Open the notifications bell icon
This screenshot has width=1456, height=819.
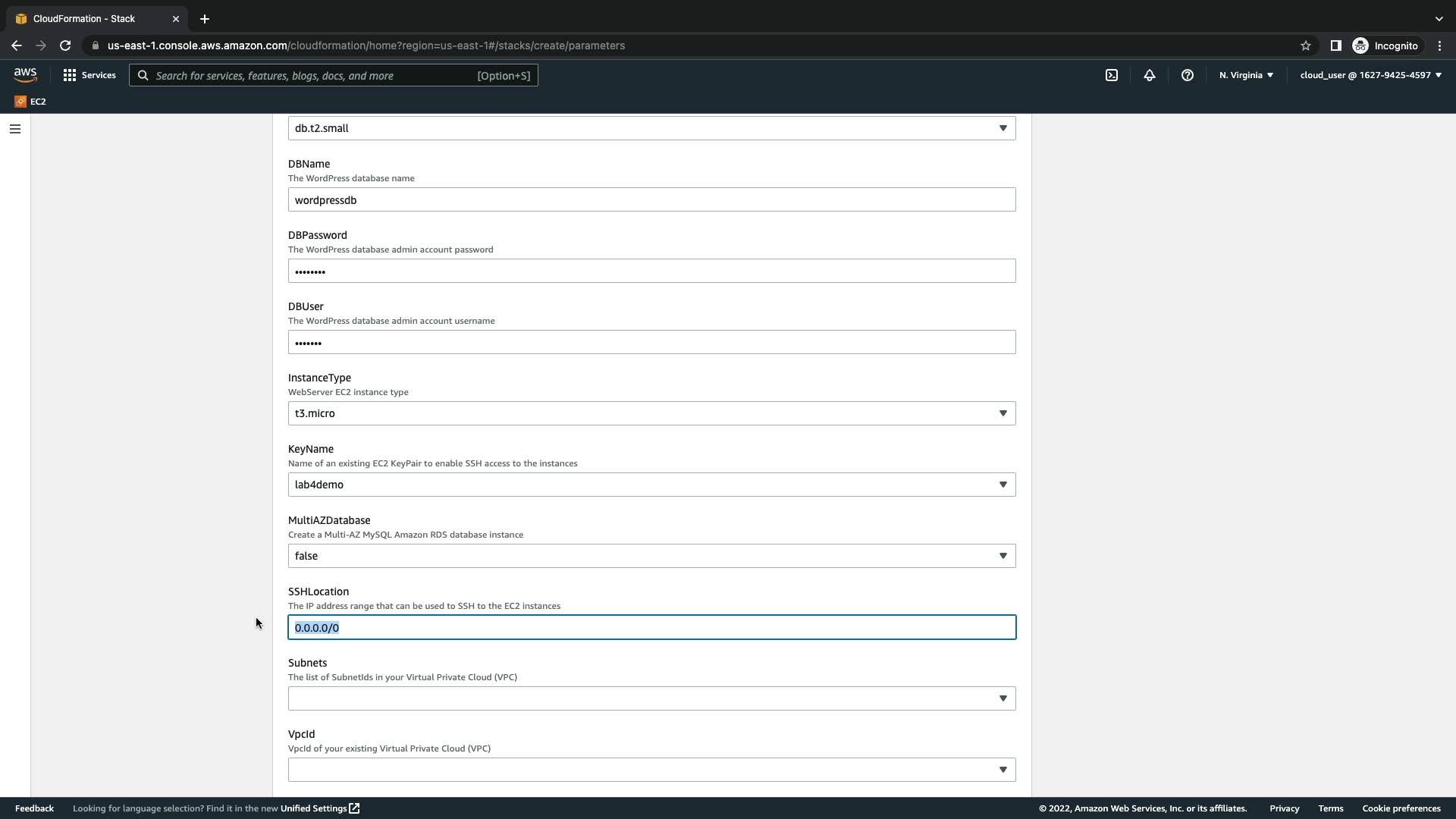point(1150,75)
